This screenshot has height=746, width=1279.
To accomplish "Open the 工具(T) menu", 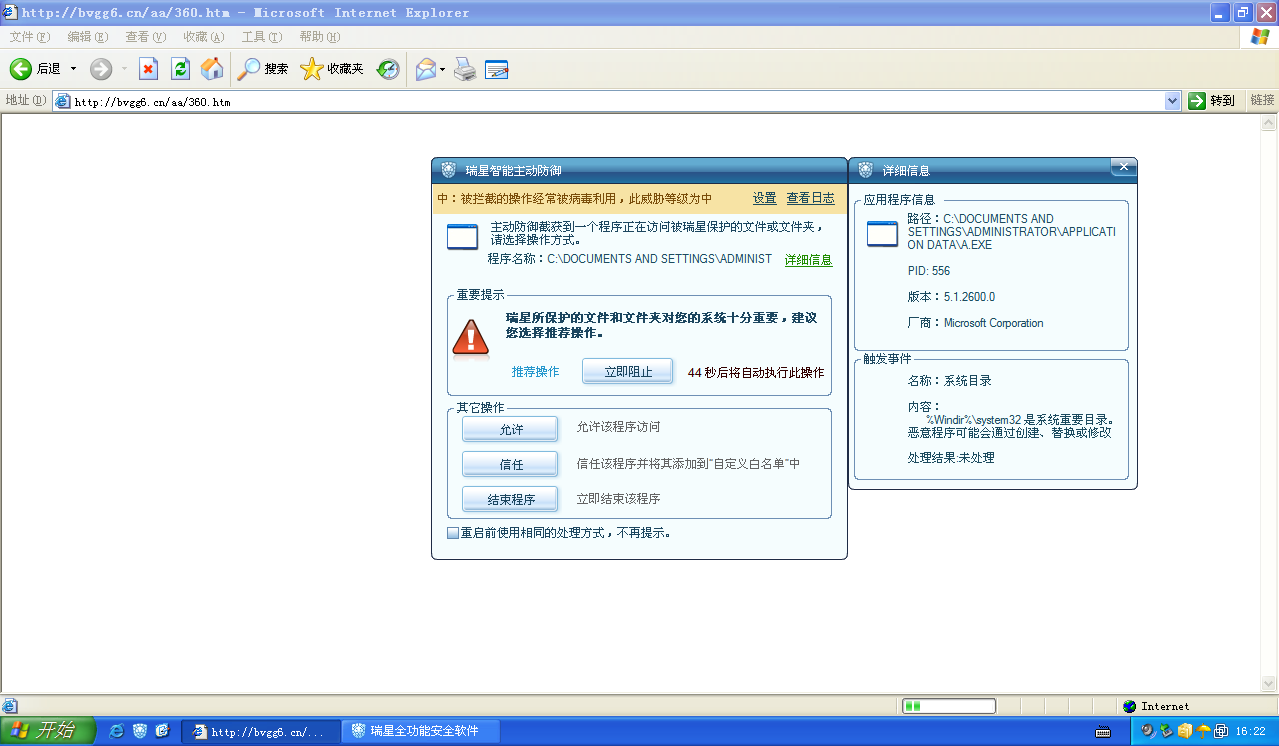I will click(262, 37).
